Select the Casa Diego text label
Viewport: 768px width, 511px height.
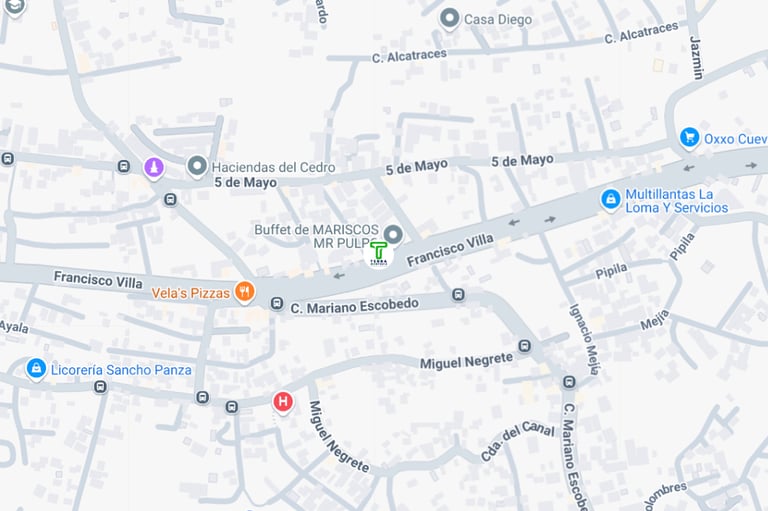(498, 20)
